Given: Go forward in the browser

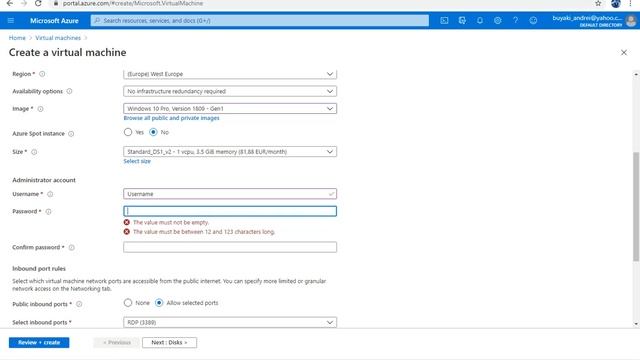Looking at the screenshot, I should pos(24,3).
